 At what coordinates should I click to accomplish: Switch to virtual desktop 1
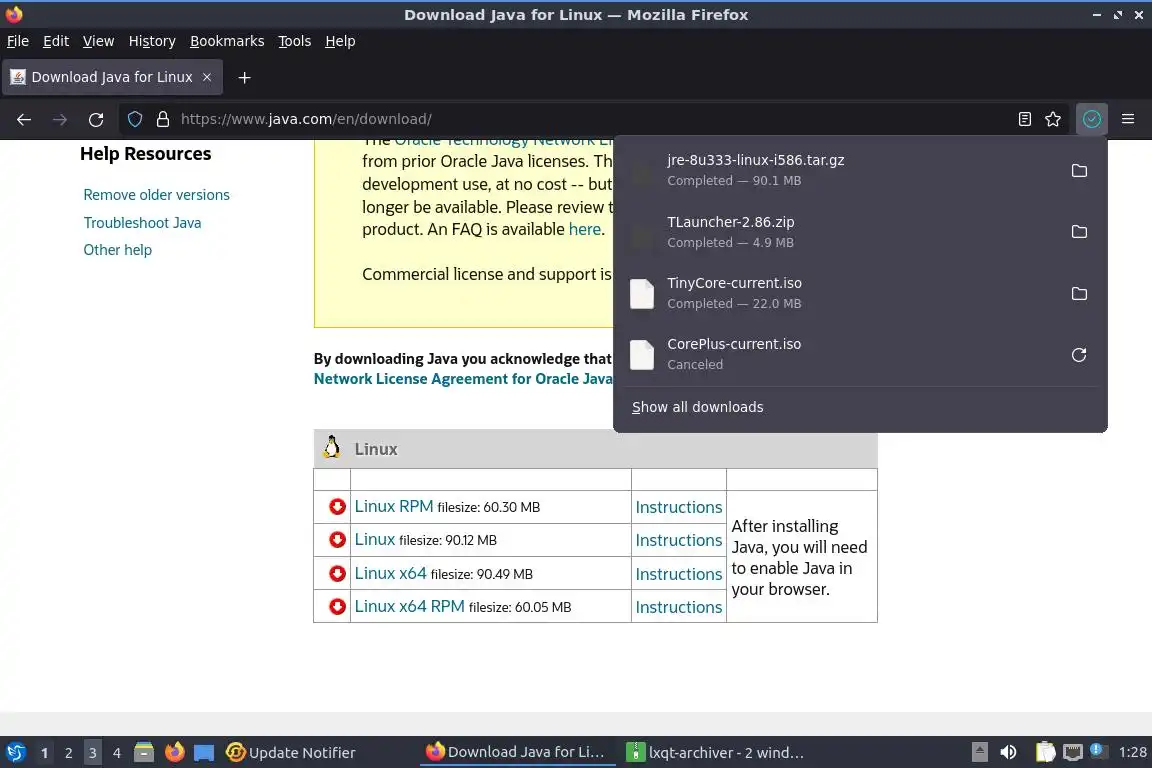[44, 753]
